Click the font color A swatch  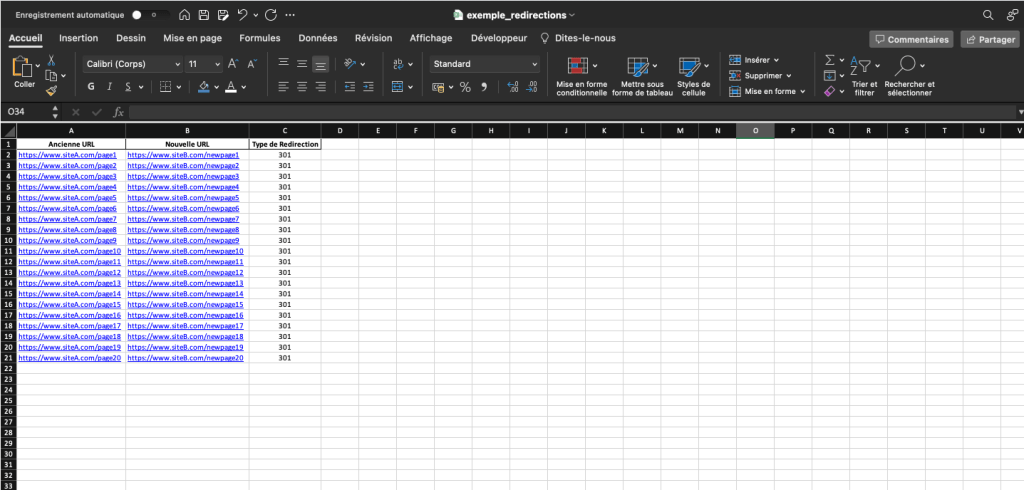[x=231, y=87]
